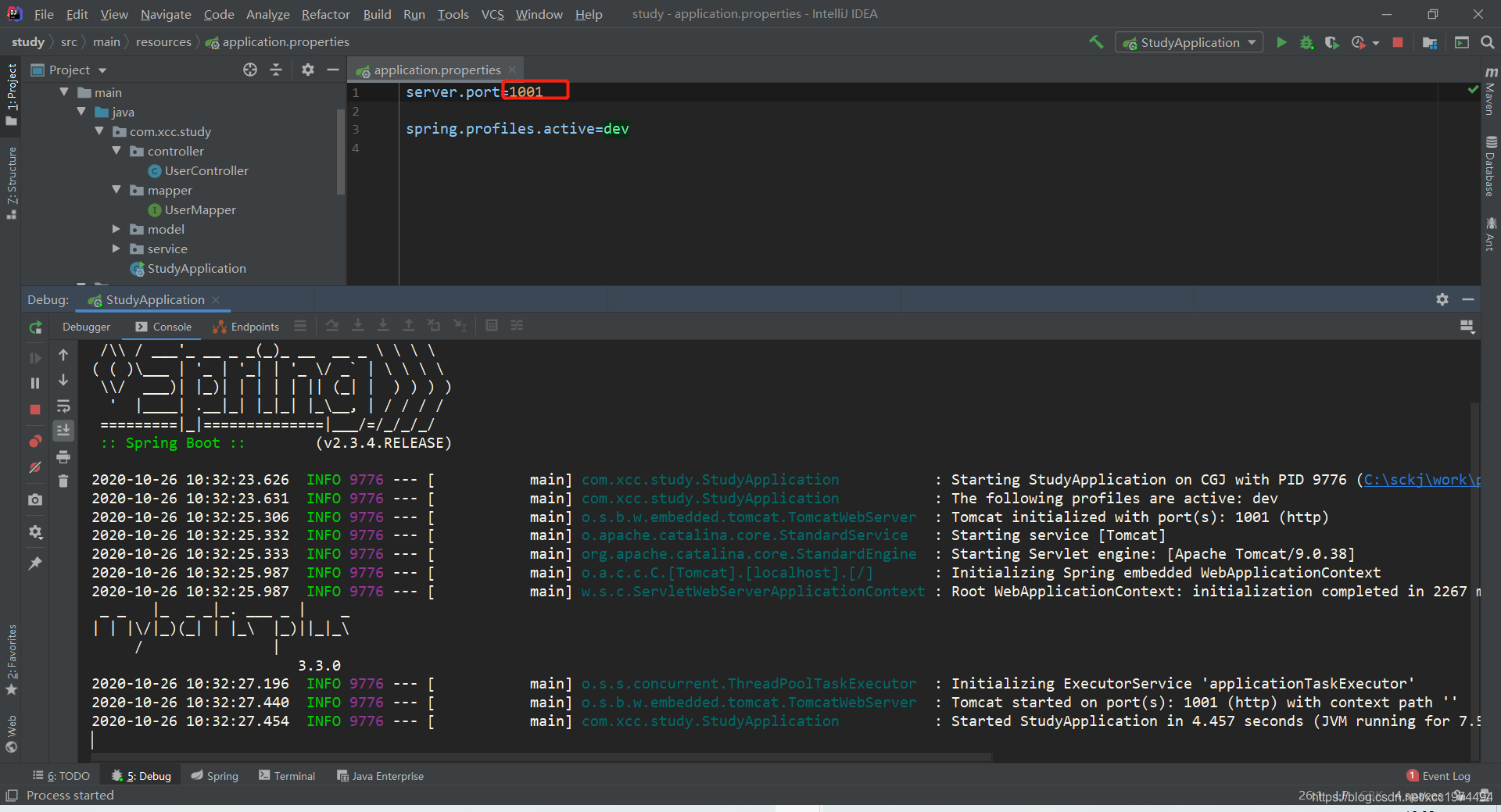Collapse the java folder

pos(81,112)
